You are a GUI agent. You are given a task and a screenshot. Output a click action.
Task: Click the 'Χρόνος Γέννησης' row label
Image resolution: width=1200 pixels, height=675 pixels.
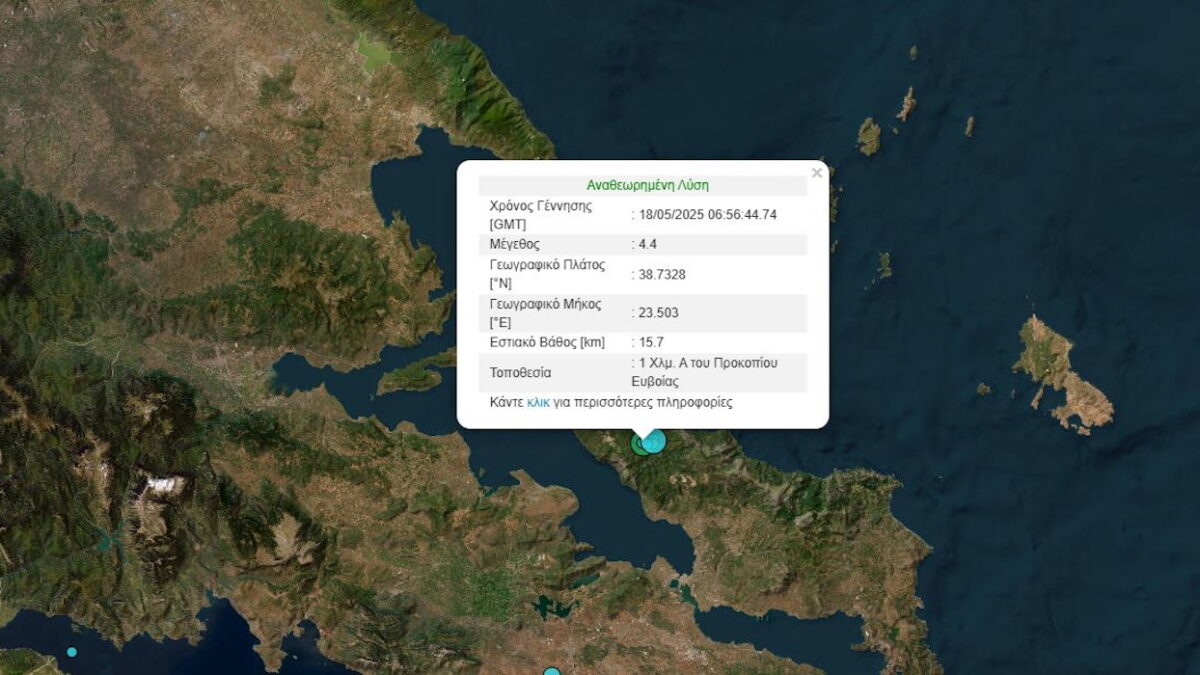[x=541, y=206]
